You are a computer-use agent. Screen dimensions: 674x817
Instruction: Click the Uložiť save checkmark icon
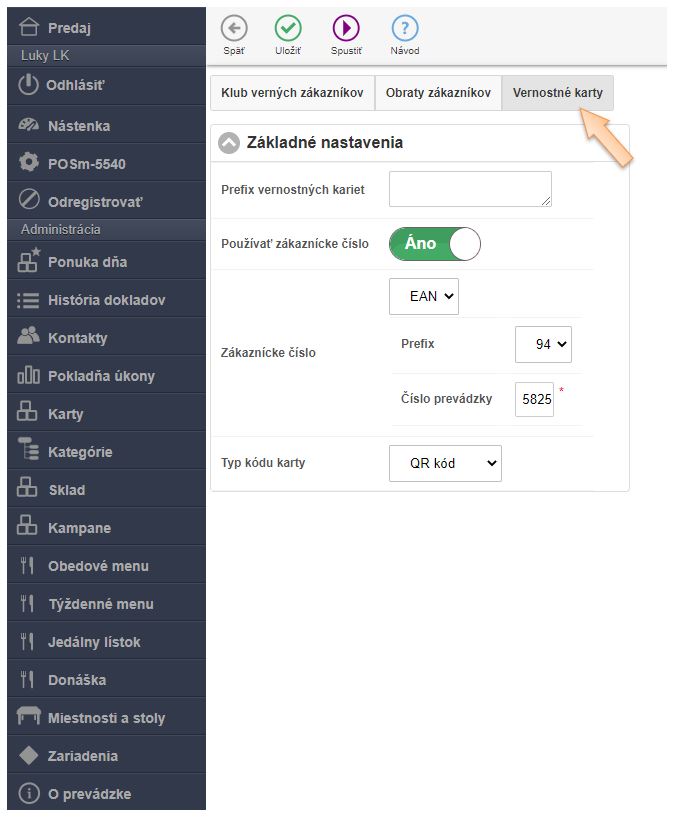288,28
